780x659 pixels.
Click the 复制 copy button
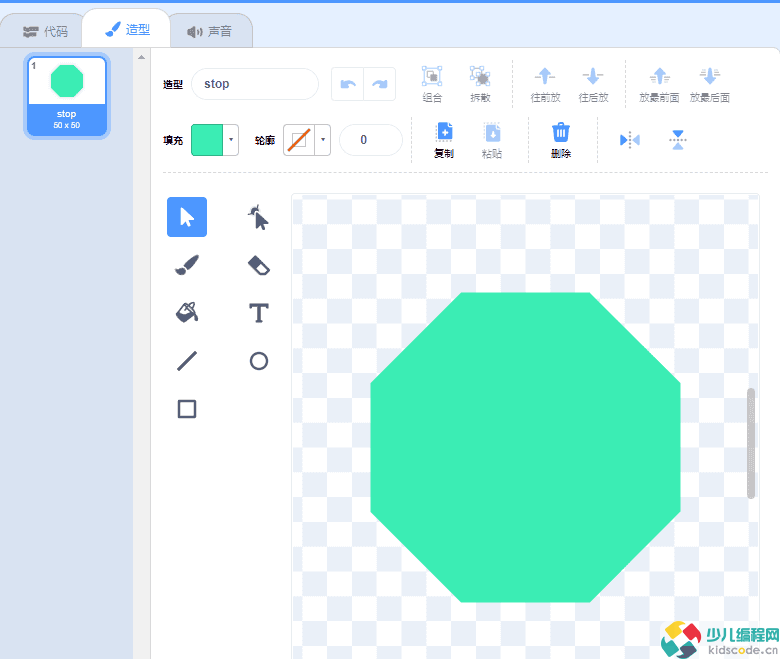coord(444,140)
